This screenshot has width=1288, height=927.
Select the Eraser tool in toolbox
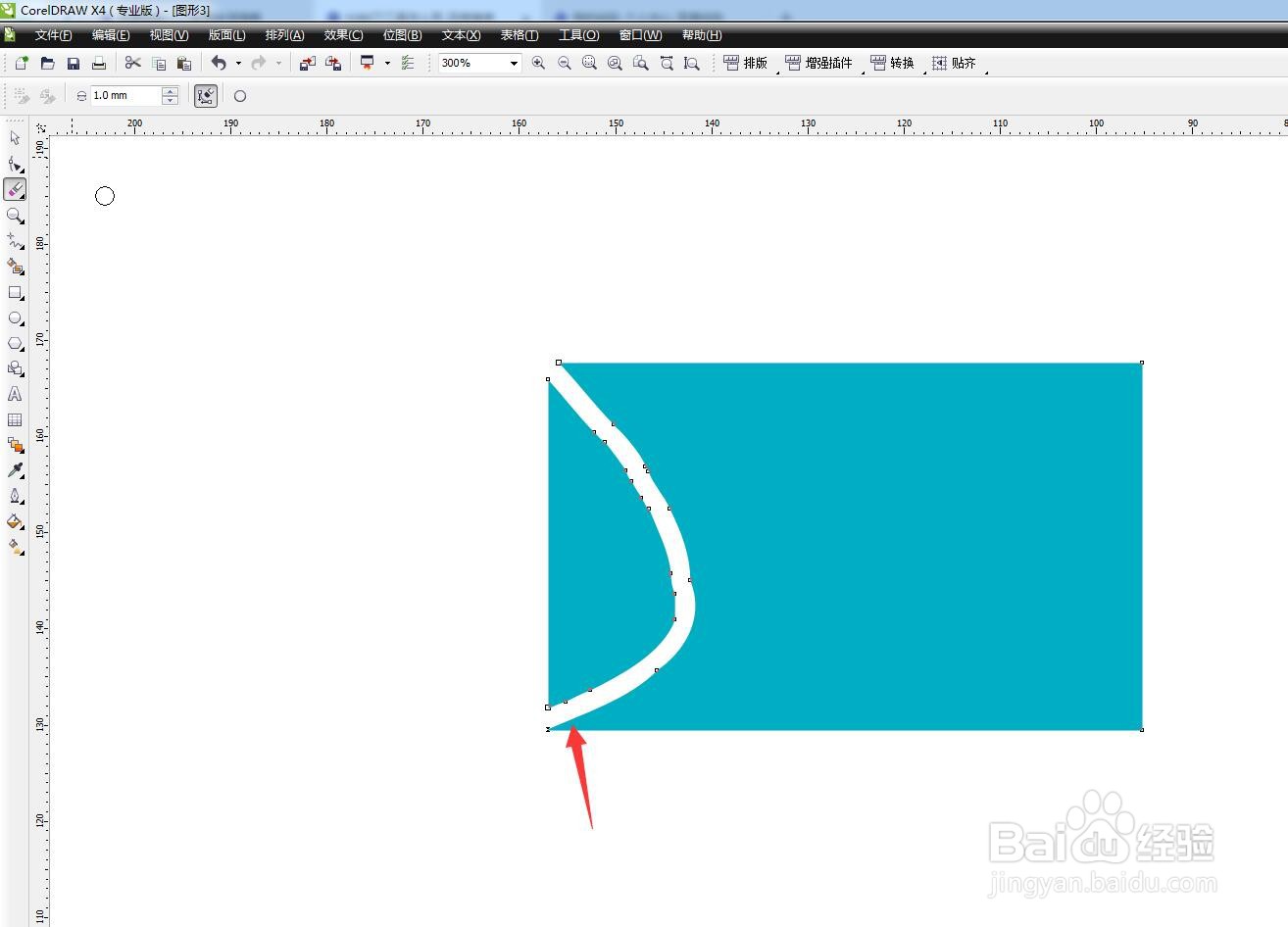(x=15, y=189)
